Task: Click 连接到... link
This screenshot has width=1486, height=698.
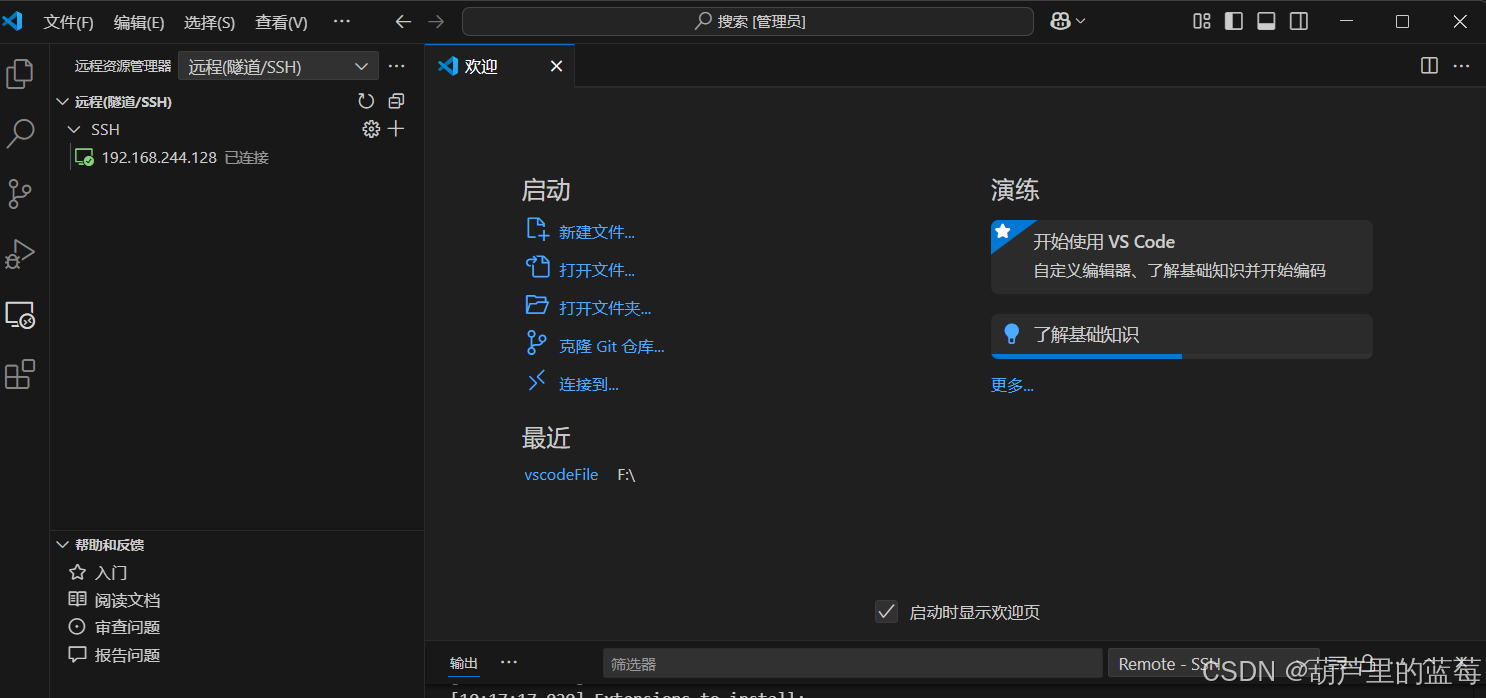Action: point(589,384)
